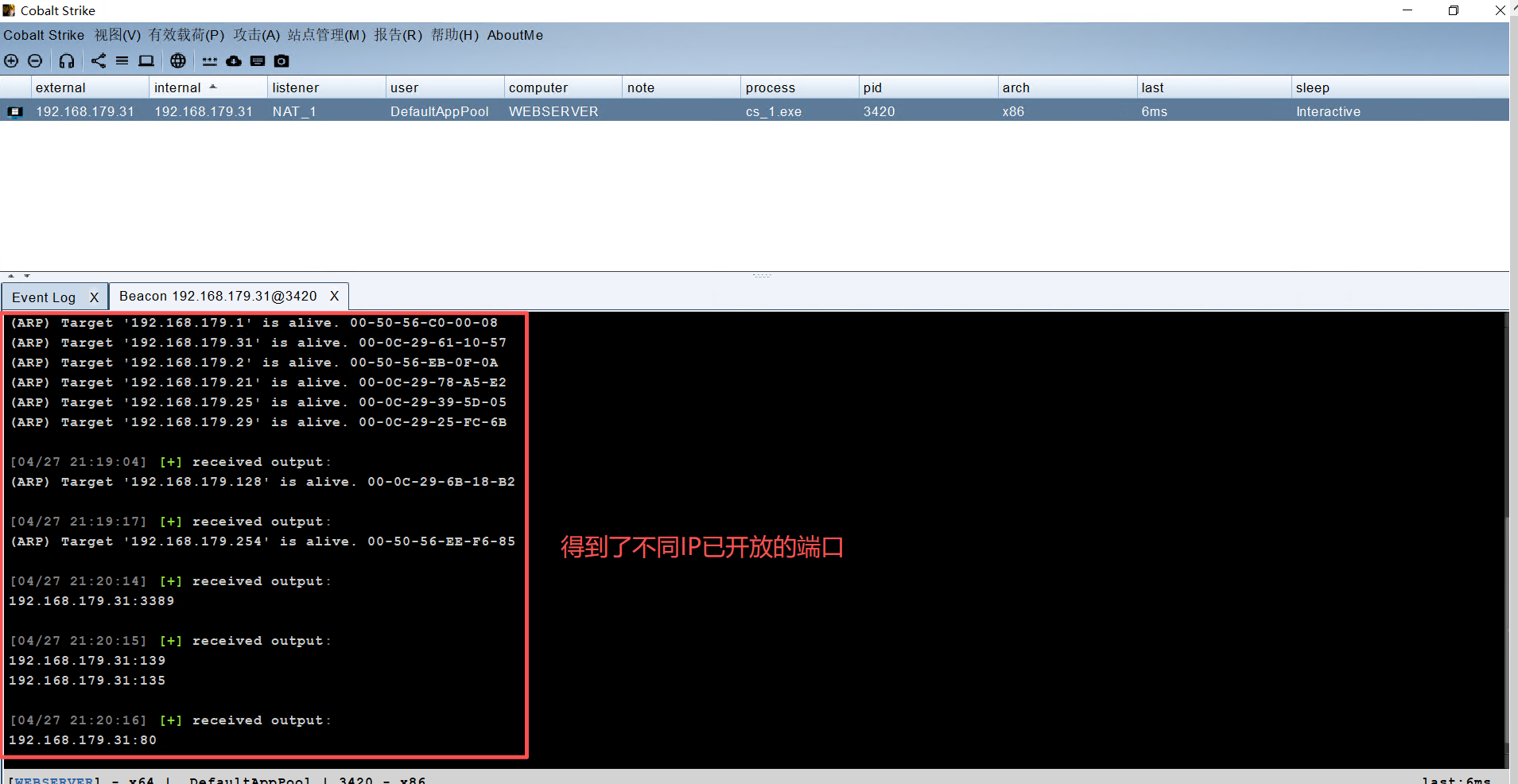Open screenshots view camera icon
The width and height of the screenshot is (1518, 784).
(281, 61)
